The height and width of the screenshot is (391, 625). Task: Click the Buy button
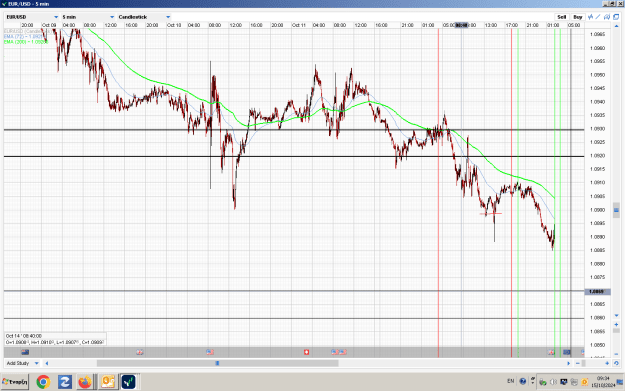click(578, 17)
